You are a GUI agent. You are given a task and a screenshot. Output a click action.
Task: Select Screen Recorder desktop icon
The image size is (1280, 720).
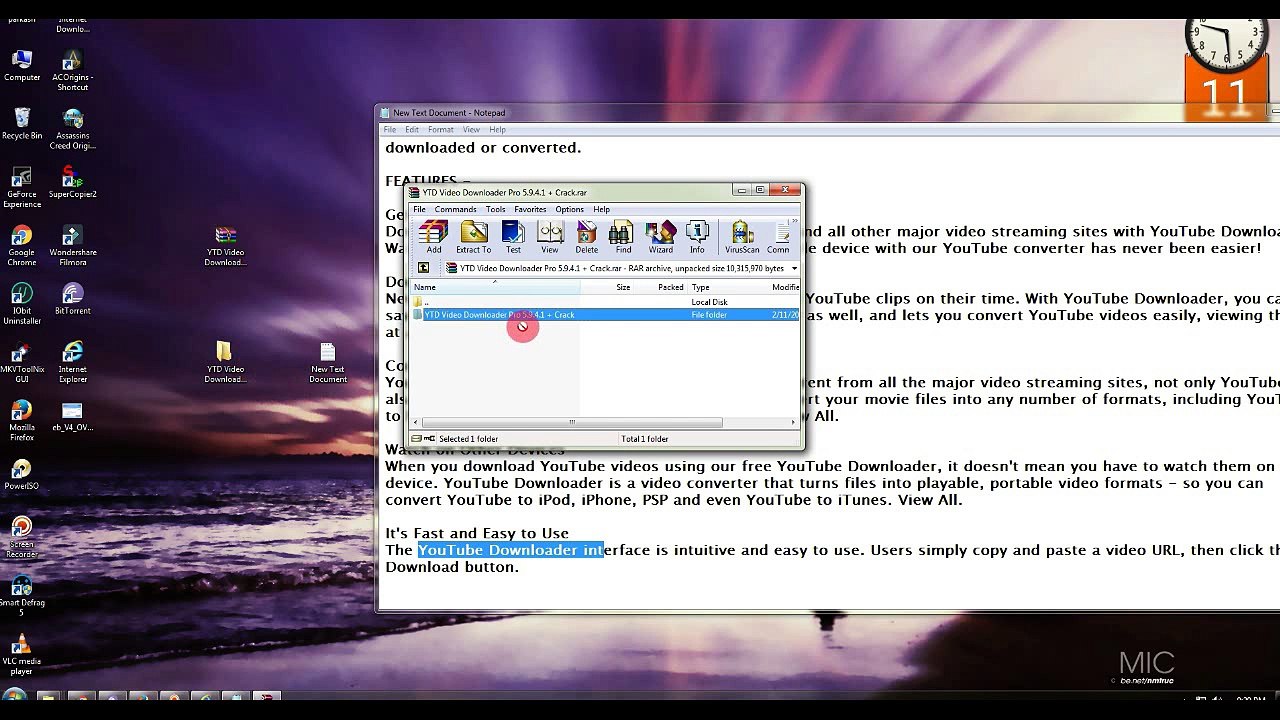[22, 538]
